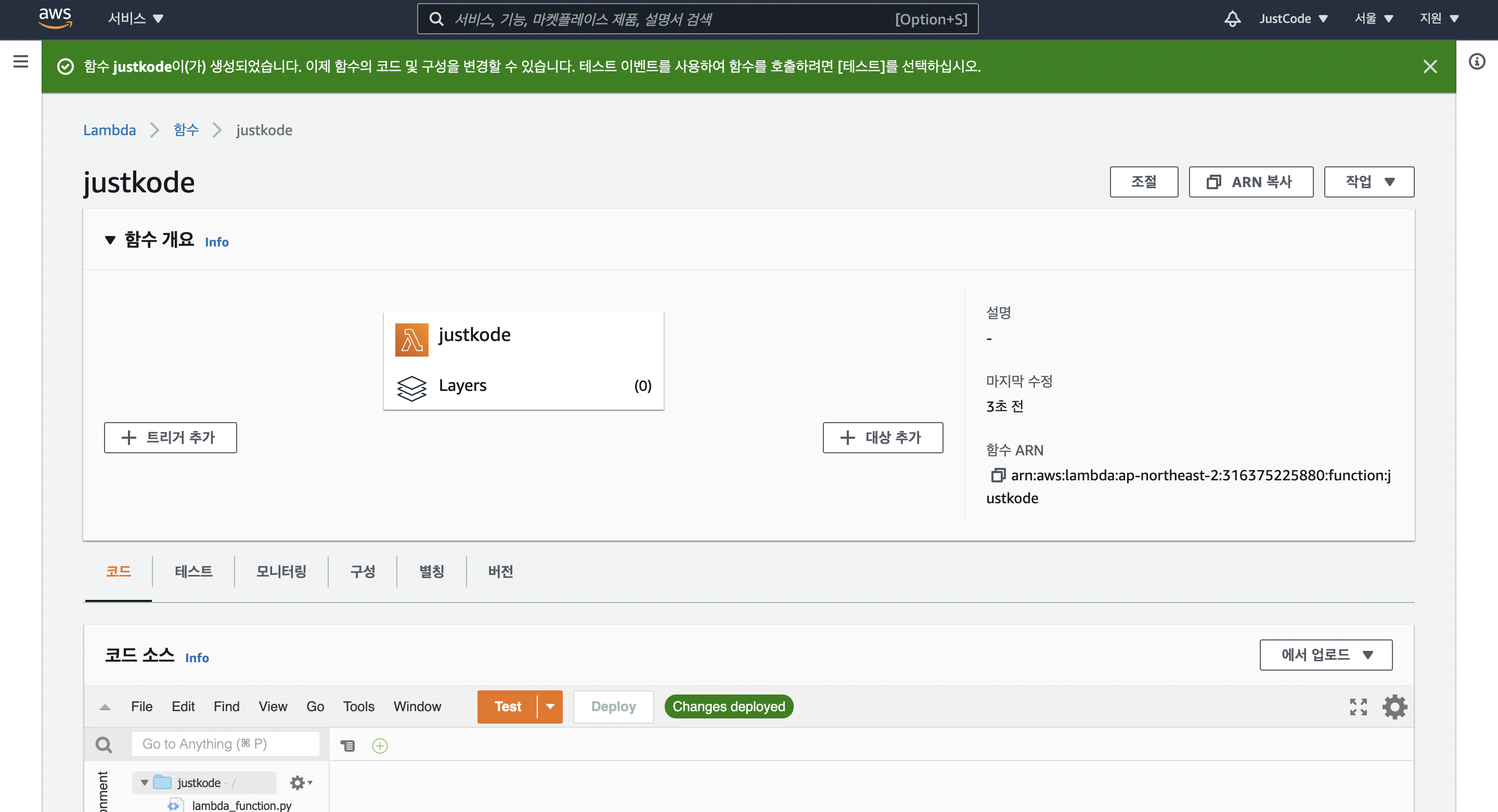
Task: Click the orange Test button
Action: pos(508,707)
